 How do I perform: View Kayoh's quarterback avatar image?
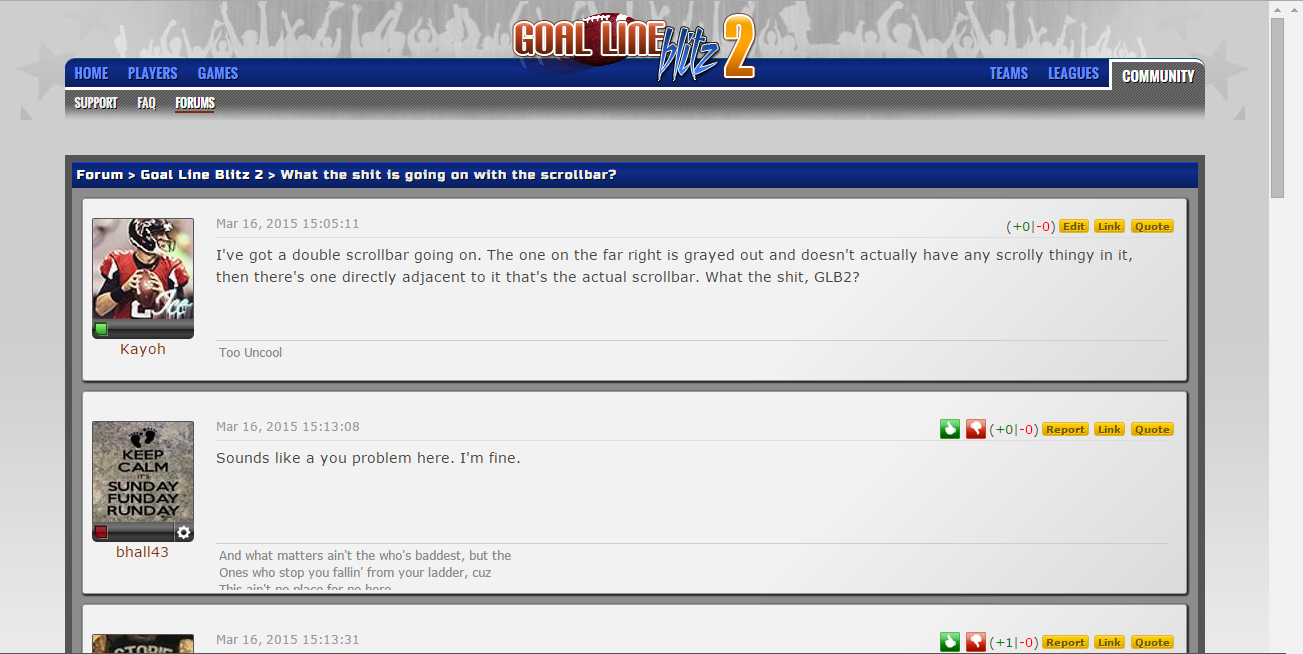click(143, 270)
